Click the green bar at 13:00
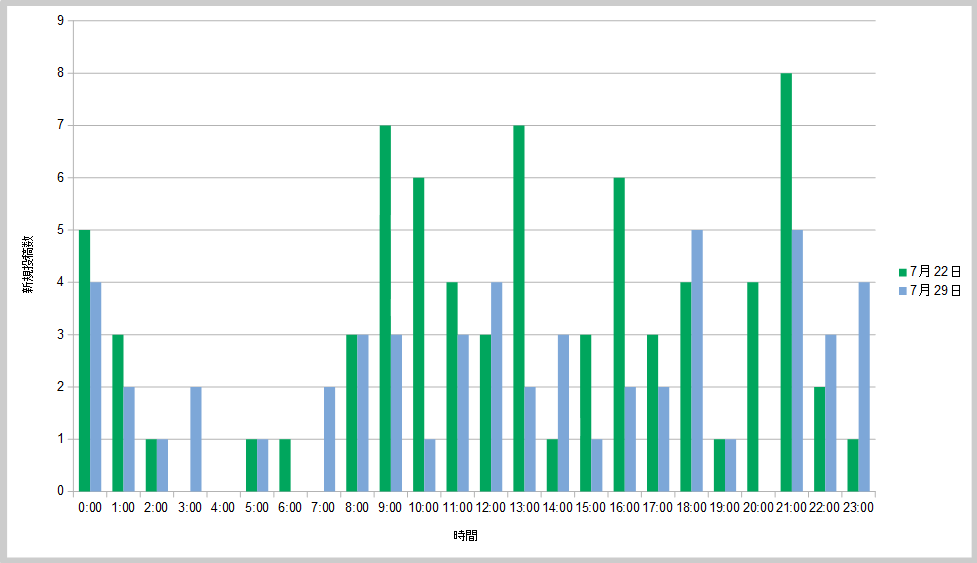Viewport: 977px width, 563px height. pyautogui.click(x=518, y=308)
